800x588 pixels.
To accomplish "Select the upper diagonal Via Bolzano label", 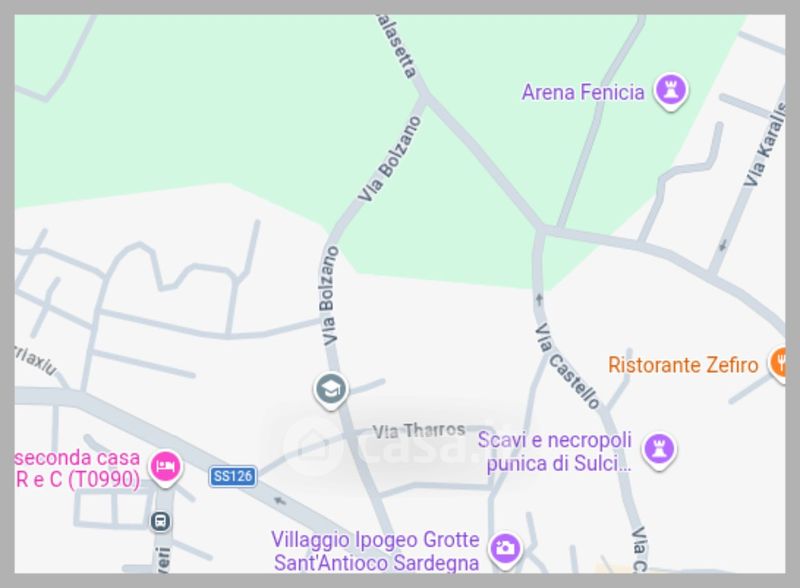I will click(x=390, y=159).
